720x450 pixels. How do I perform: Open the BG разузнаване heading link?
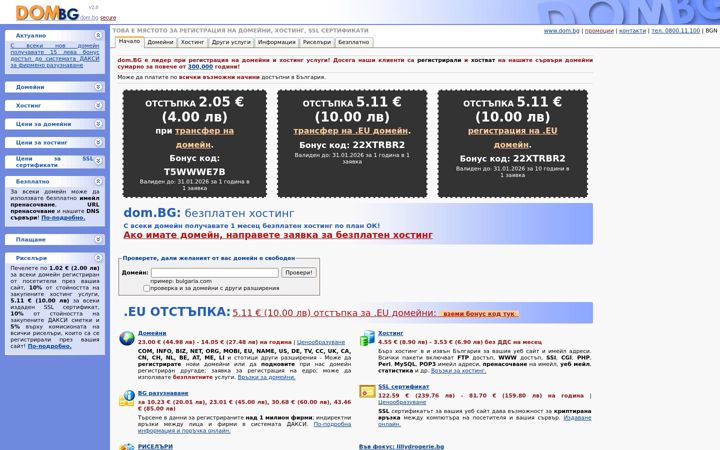click(163, 394)
